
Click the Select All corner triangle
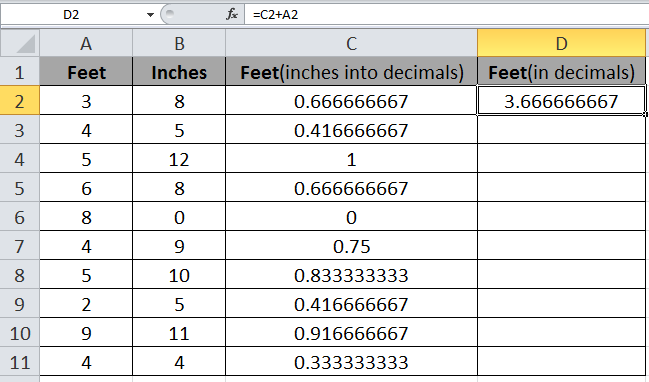tap(20, 43)
